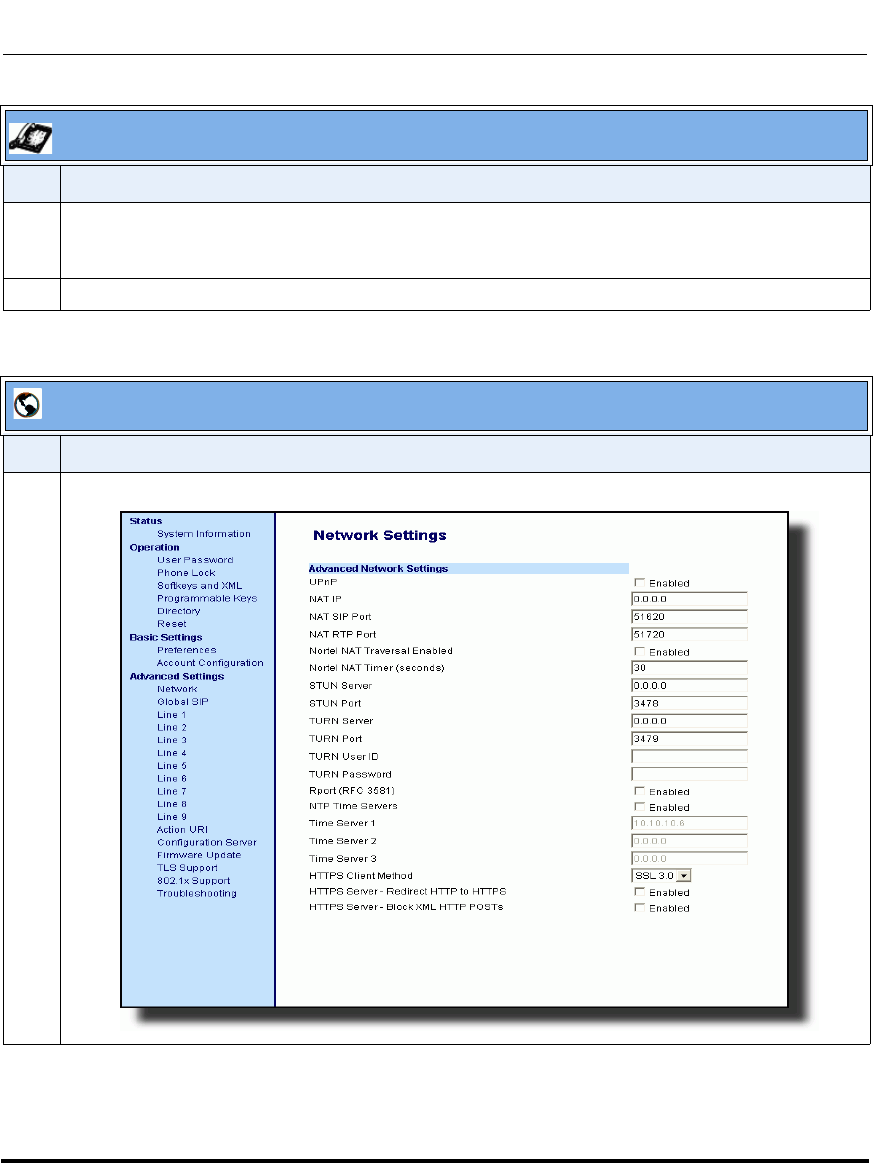This screenshot has width=873, height=1163.
Task: Open the Firmware Update page
Action: point(199,855)
